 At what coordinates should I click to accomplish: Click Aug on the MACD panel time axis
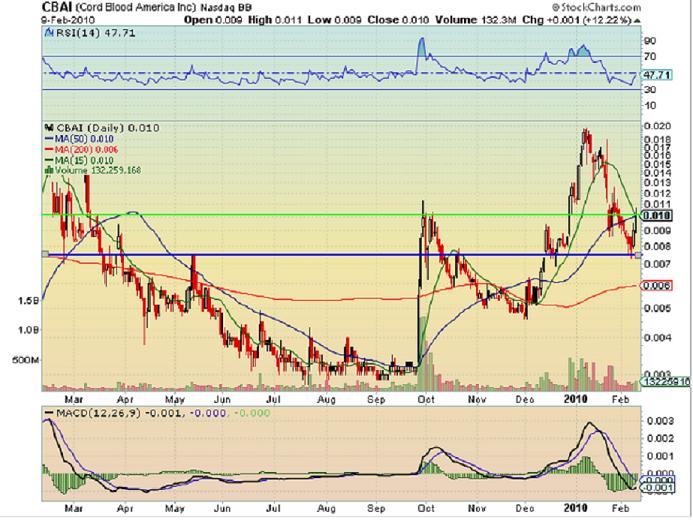(326, 509)
